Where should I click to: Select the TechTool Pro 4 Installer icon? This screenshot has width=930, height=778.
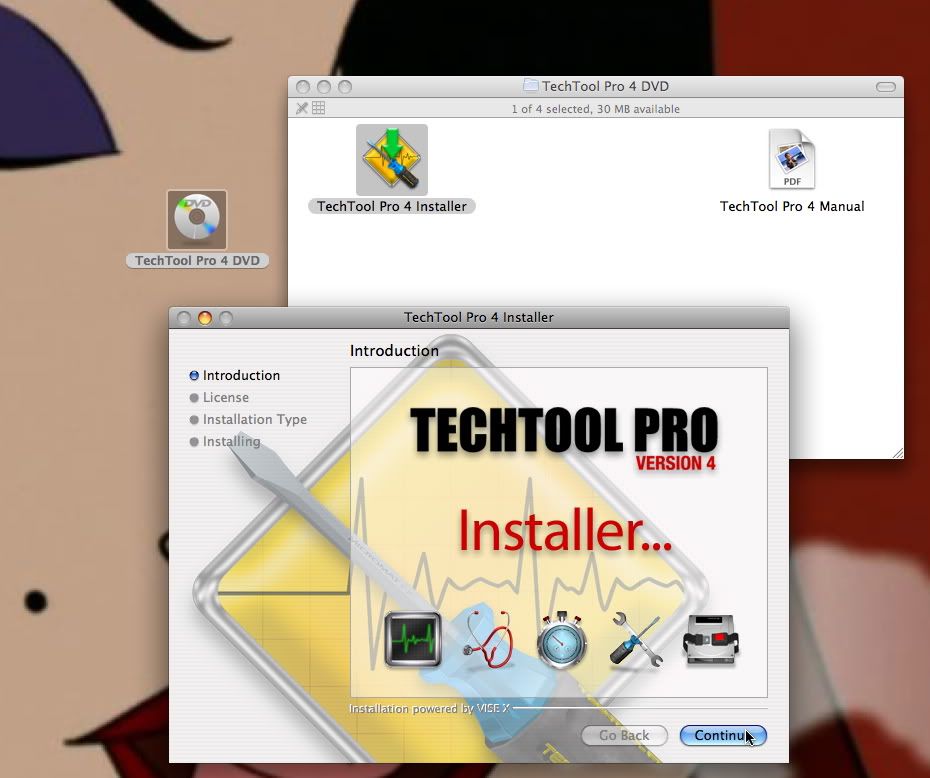[x=391, y=160]
